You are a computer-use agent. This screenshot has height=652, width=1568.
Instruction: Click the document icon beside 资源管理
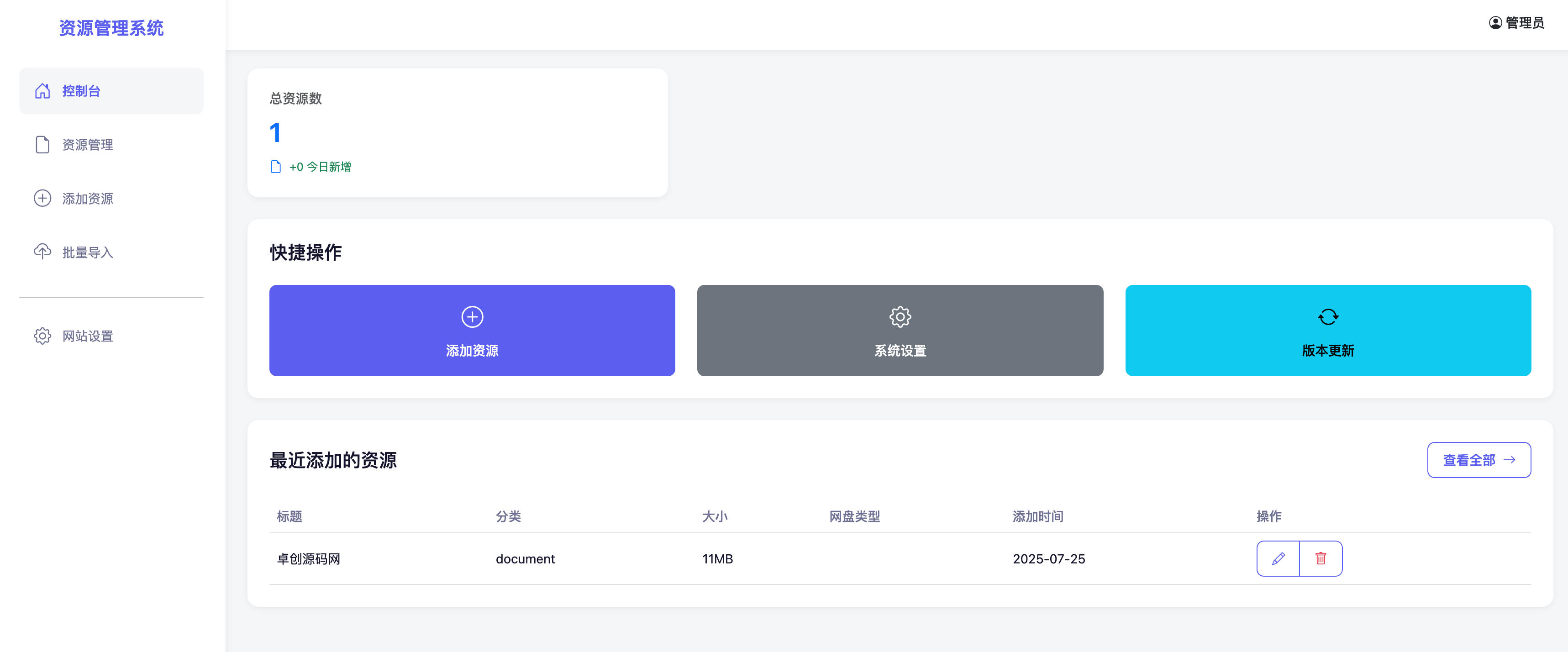tap(42, 144)
